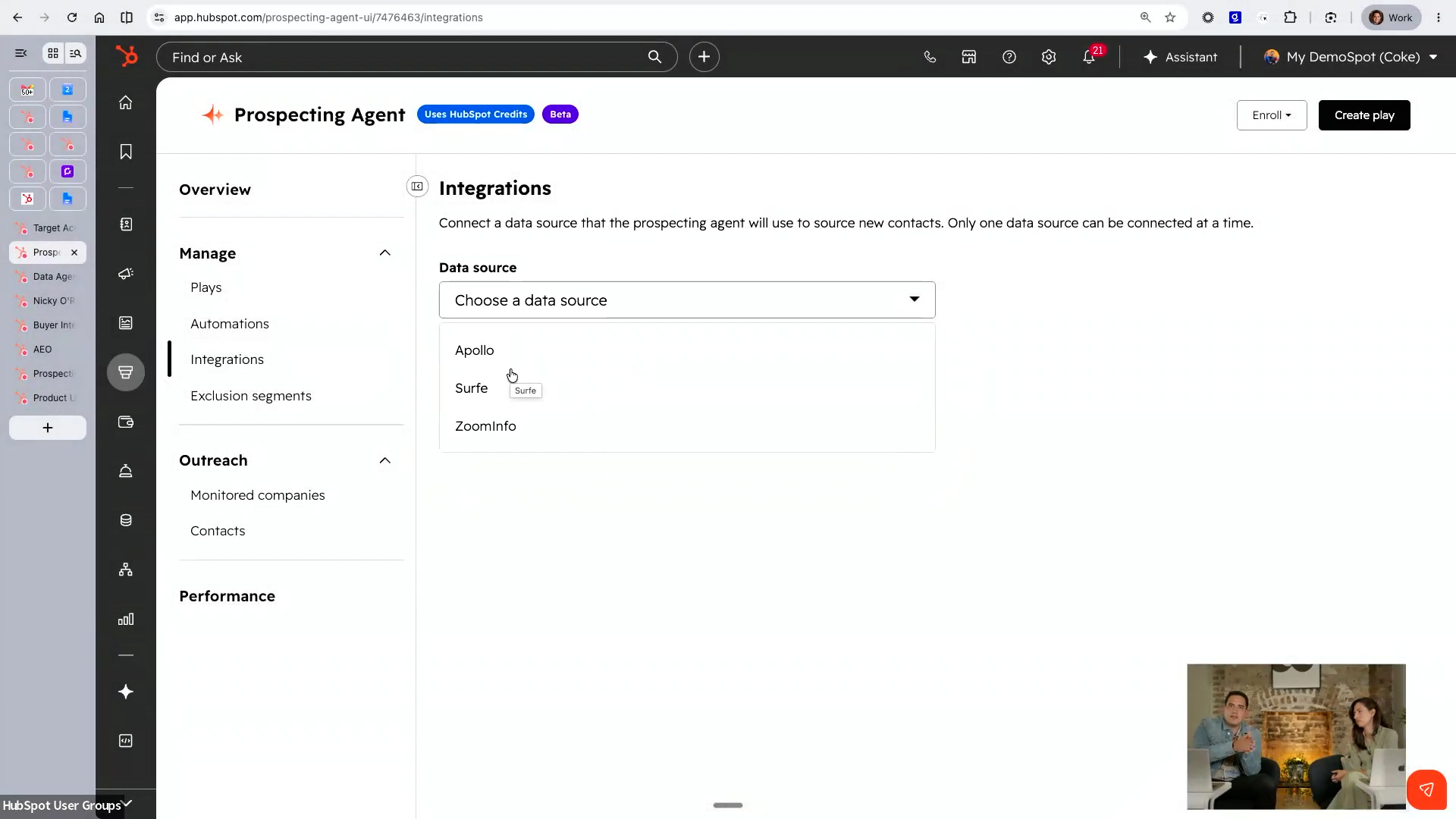Open the Commerce wallet icon
This screenshot has width=1456, height=819.
[126, 422]
